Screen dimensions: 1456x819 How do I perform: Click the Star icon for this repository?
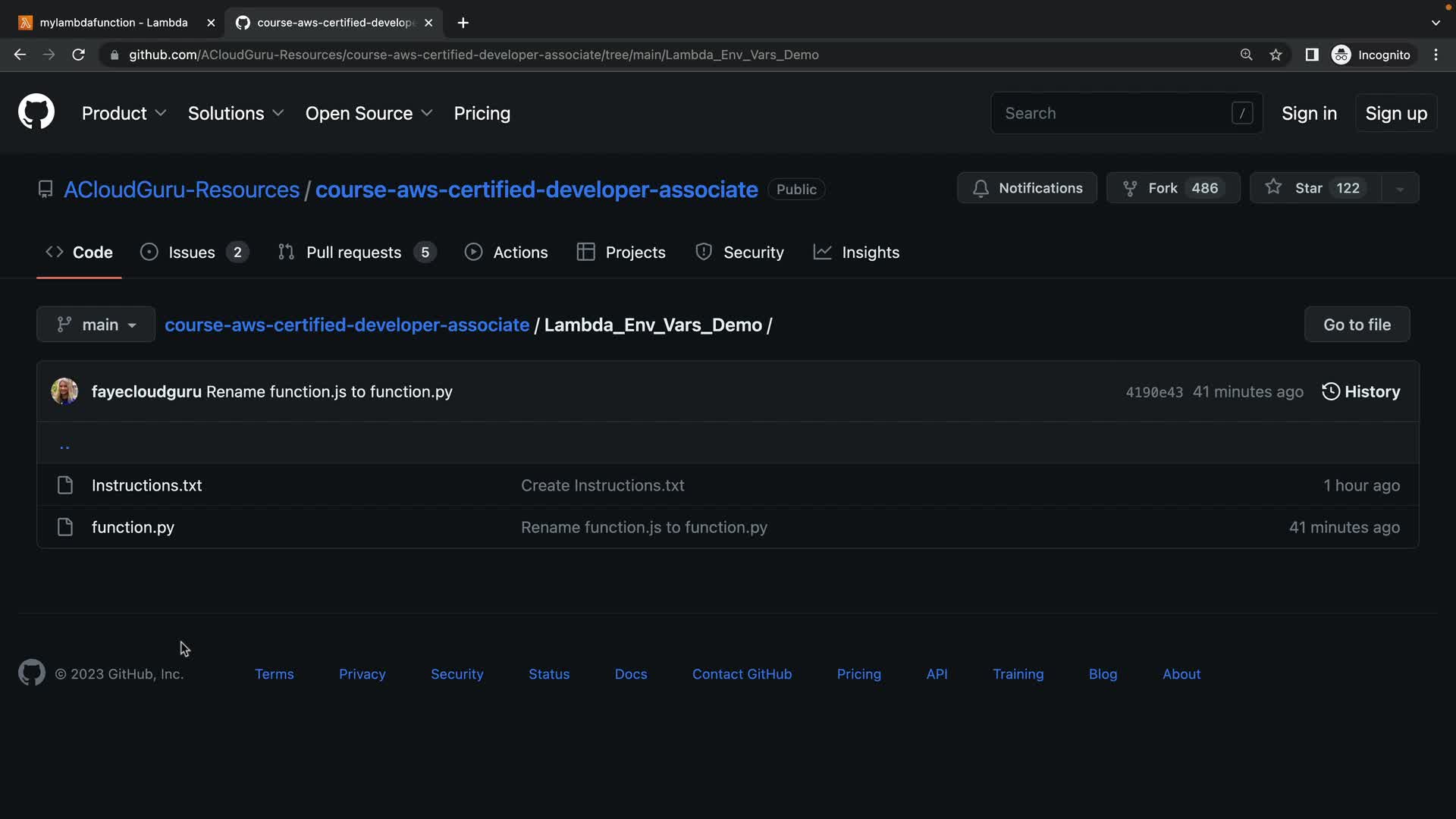[1273, 187]
